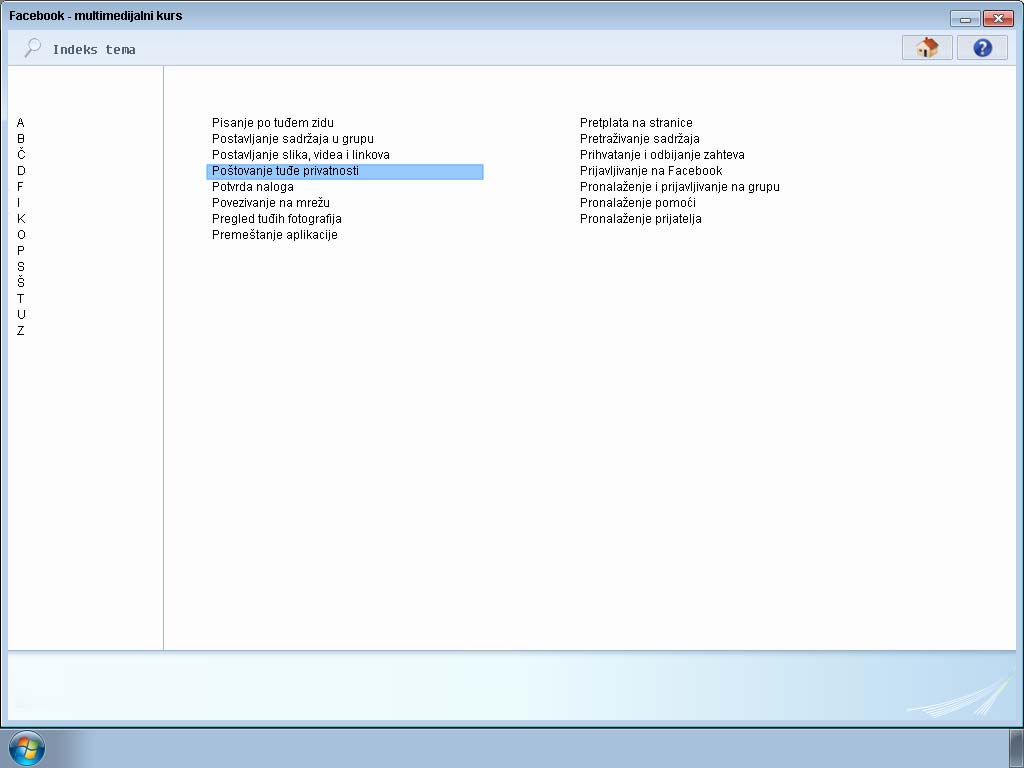Show topics under letter P

point(21,251)
